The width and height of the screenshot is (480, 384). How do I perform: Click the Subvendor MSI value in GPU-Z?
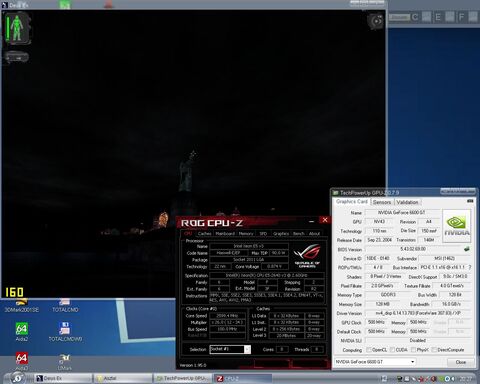click(445, 258)
